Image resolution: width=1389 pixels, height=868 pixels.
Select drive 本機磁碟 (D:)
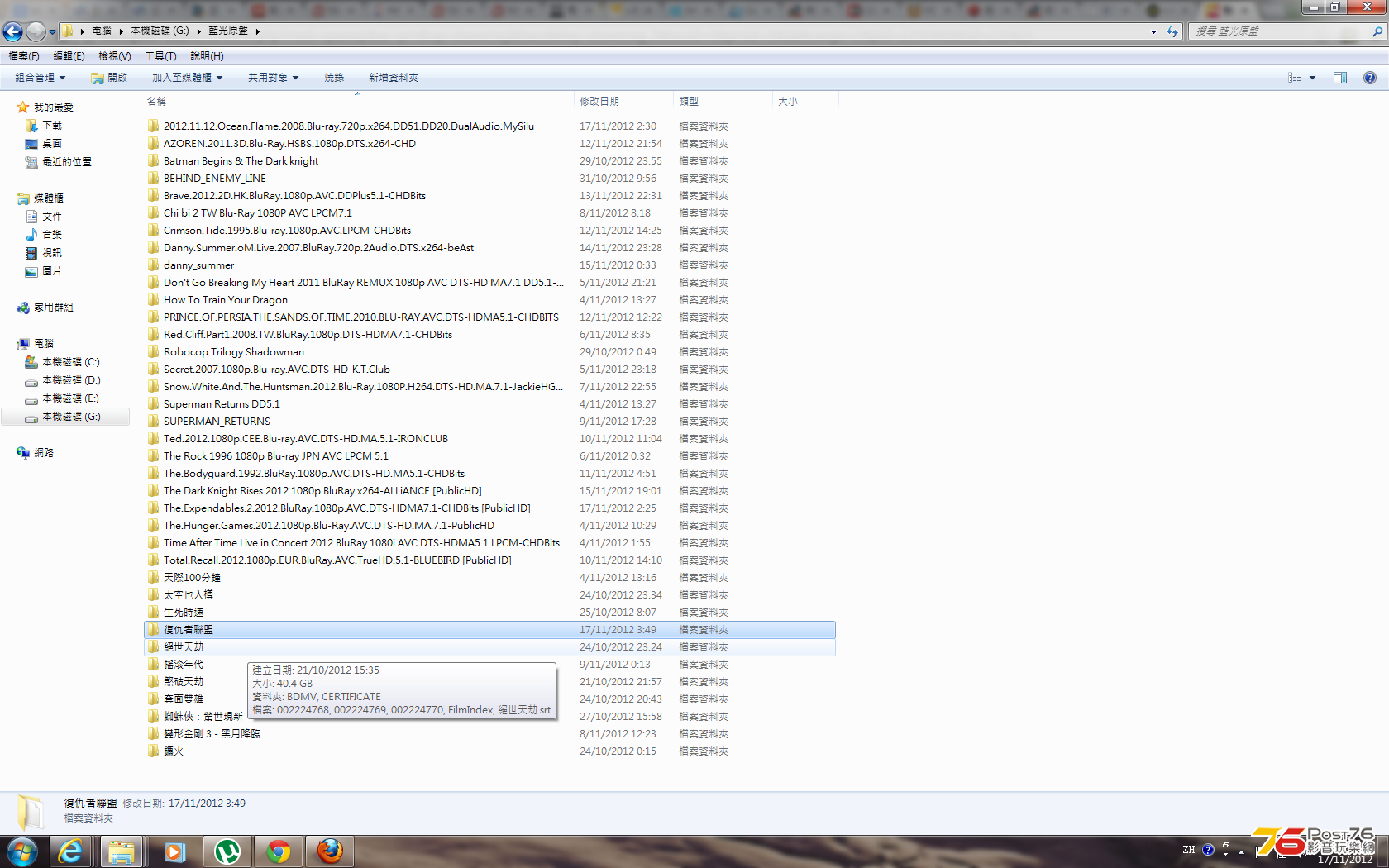(63, 380)
